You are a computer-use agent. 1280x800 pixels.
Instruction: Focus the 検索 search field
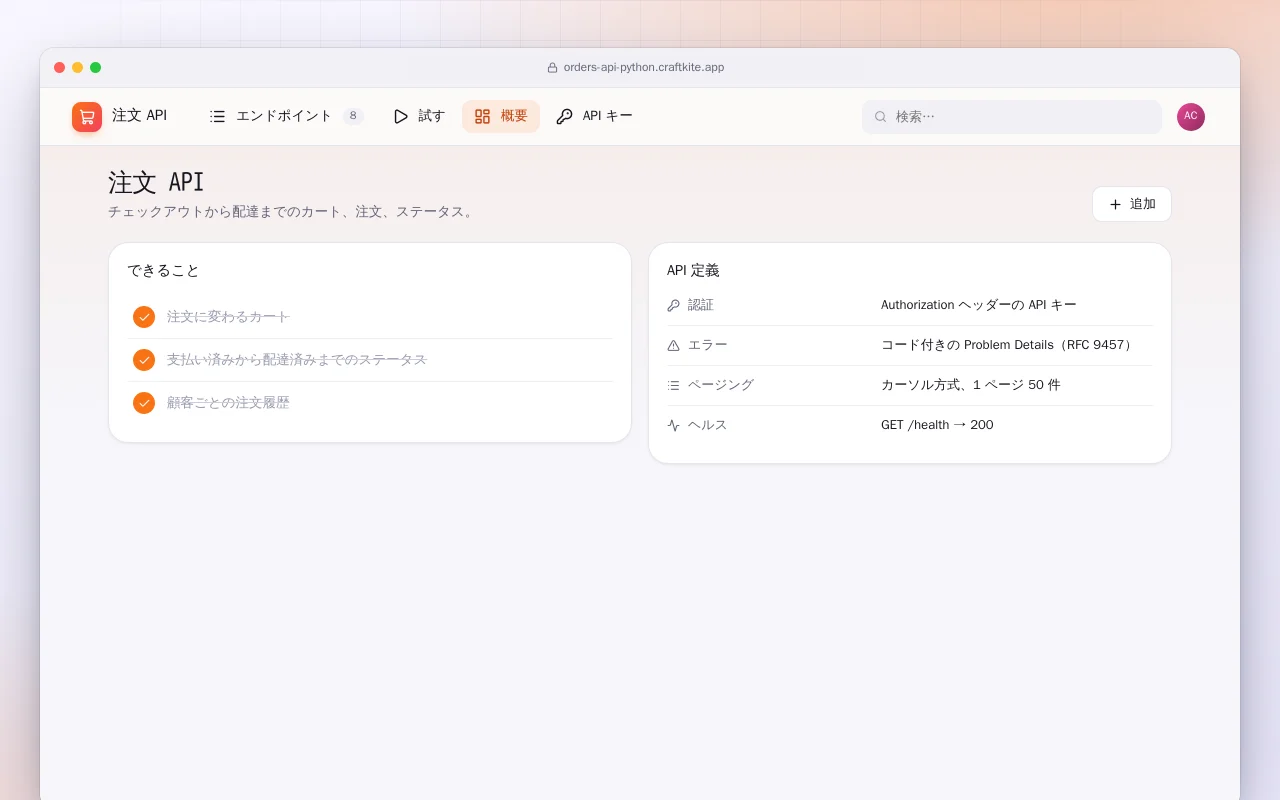tap(1012, 117)
